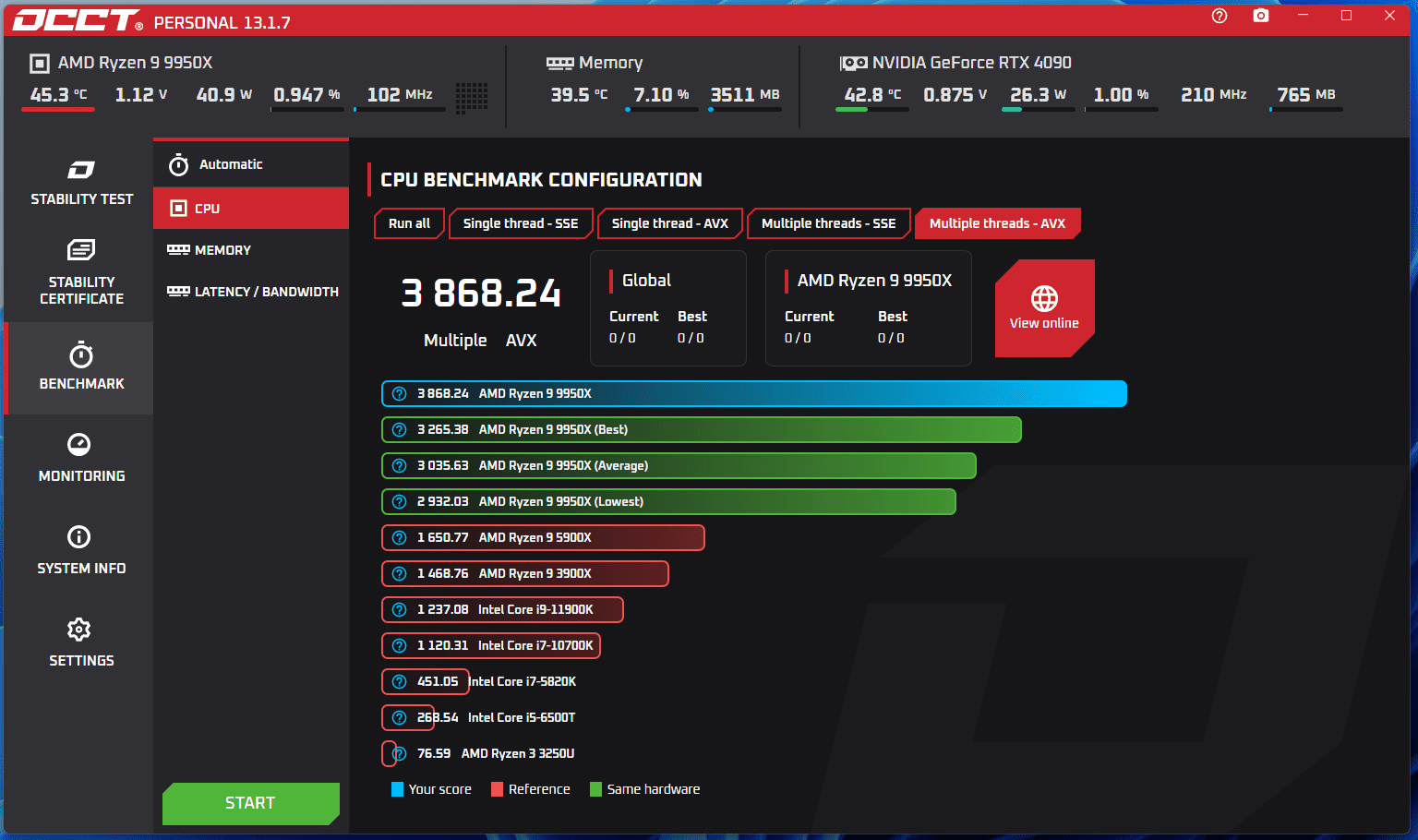Select the CPU benchmark entry
The image size is (1418, 840).
(251, 209)
